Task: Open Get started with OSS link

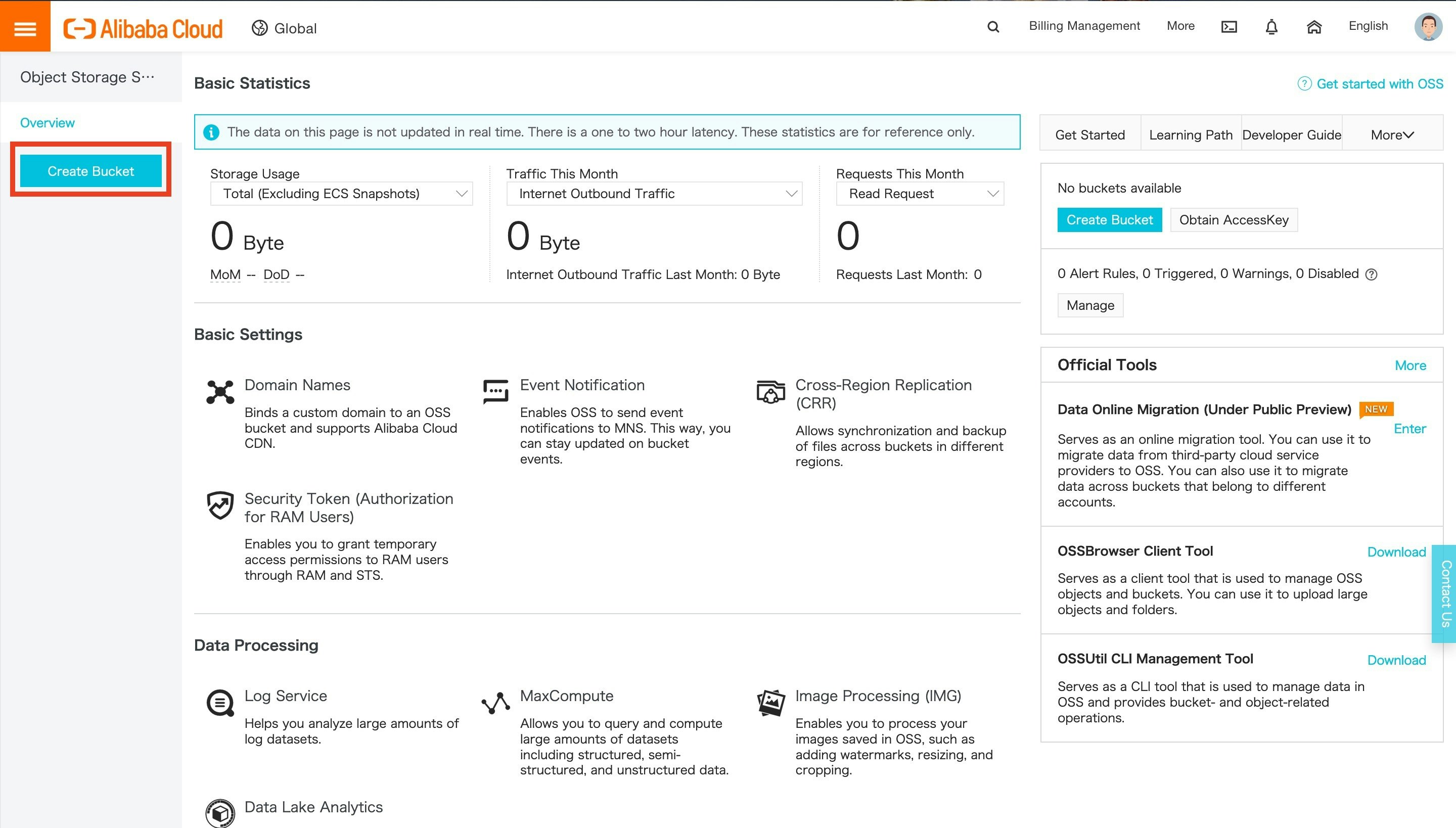Action: tap(1380, 83)
